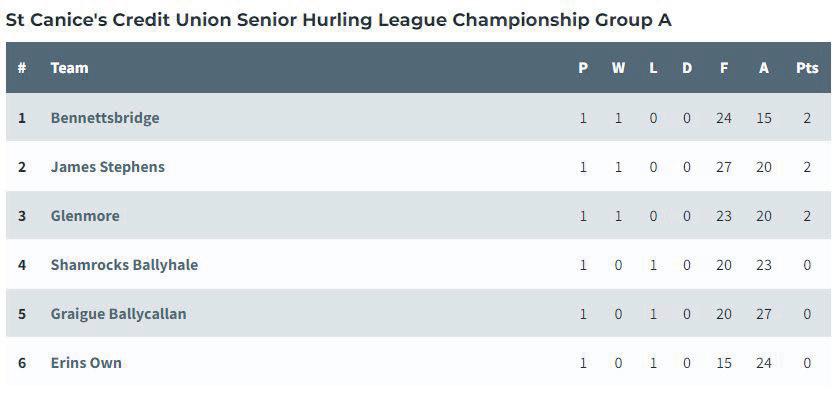Click the D draws column header
Viewport: 839px width, 402px height.
[687, 68]
